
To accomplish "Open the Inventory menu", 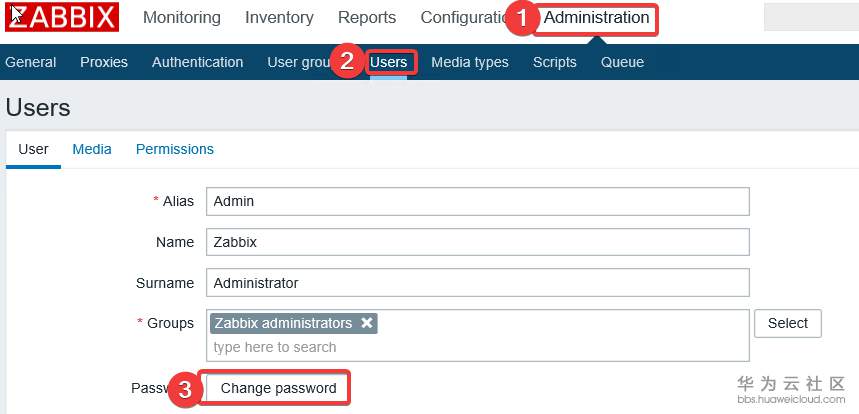I will (279, 18).
